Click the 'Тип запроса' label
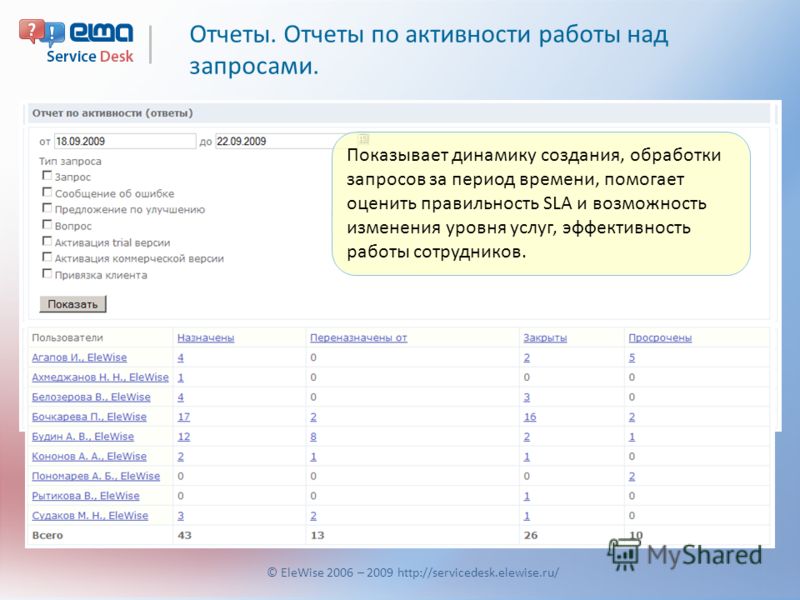800x600 pixels. pyautogui.click(x=70, y=161)
